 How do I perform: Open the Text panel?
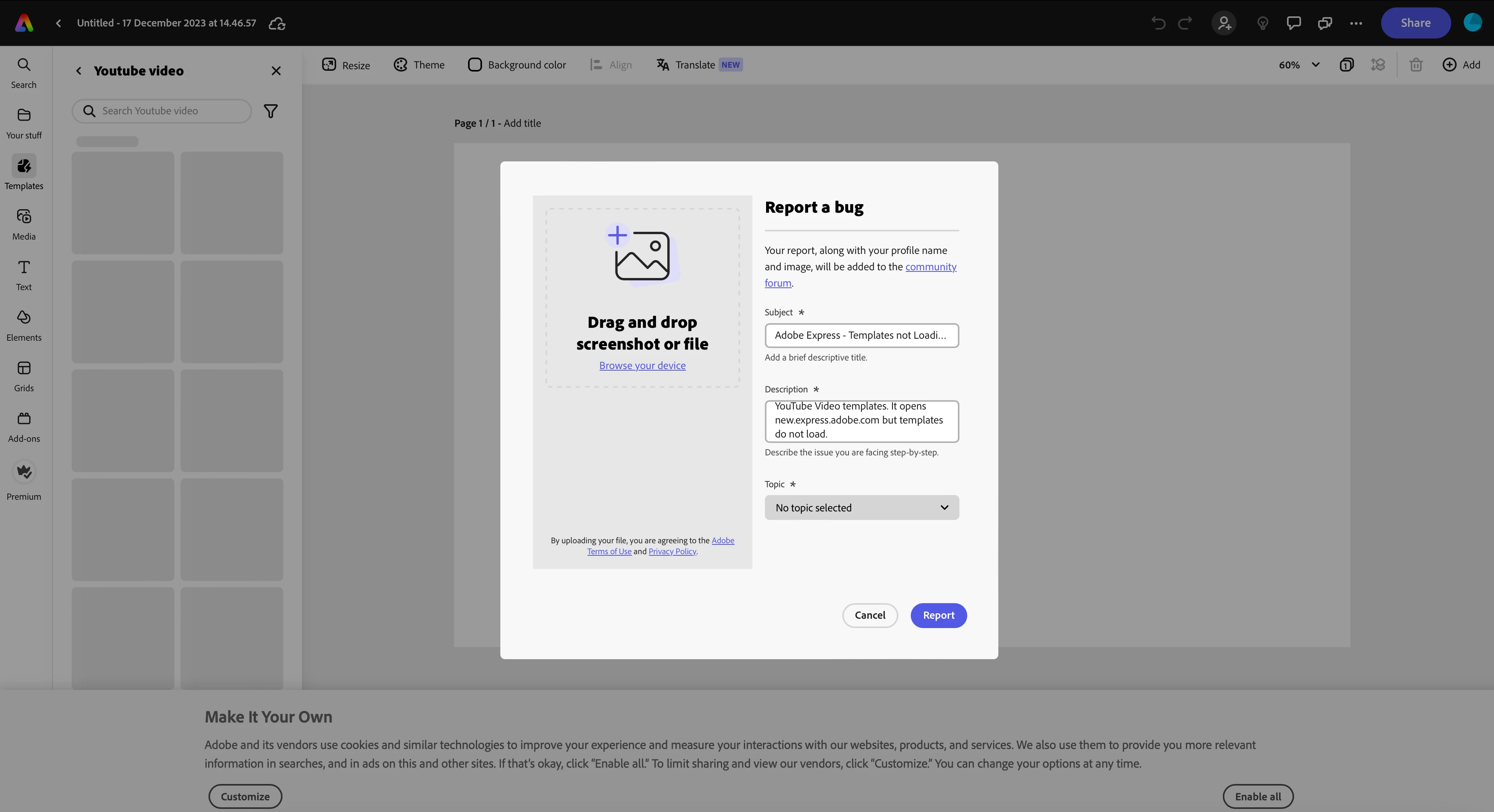tap(24, 275)
